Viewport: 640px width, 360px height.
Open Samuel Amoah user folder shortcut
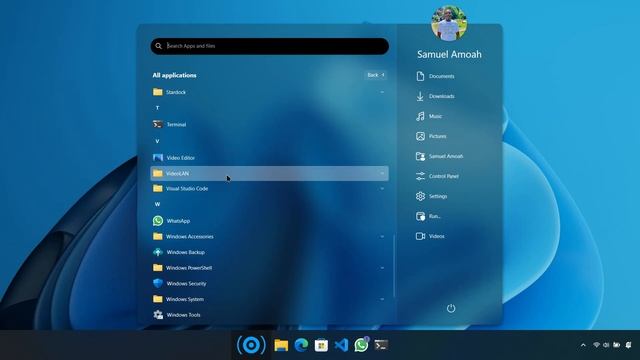[439, 156]
